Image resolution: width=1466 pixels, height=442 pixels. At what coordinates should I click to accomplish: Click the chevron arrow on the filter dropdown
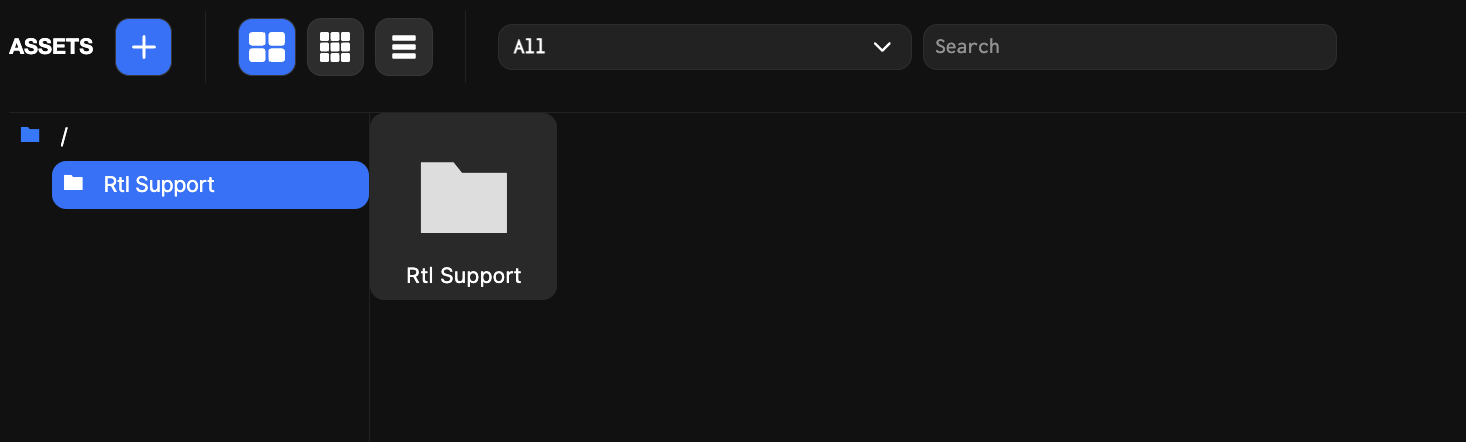coord(882,47)
